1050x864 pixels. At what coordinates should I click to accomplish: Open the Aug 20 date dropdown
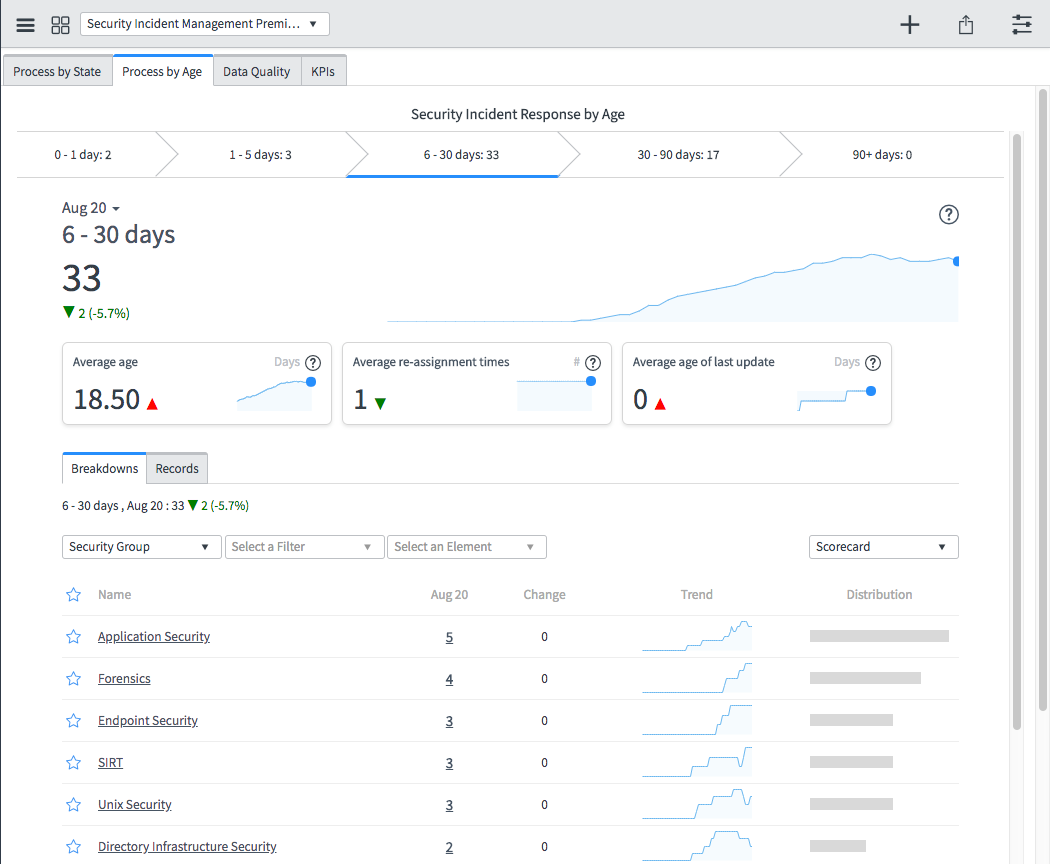90,208
